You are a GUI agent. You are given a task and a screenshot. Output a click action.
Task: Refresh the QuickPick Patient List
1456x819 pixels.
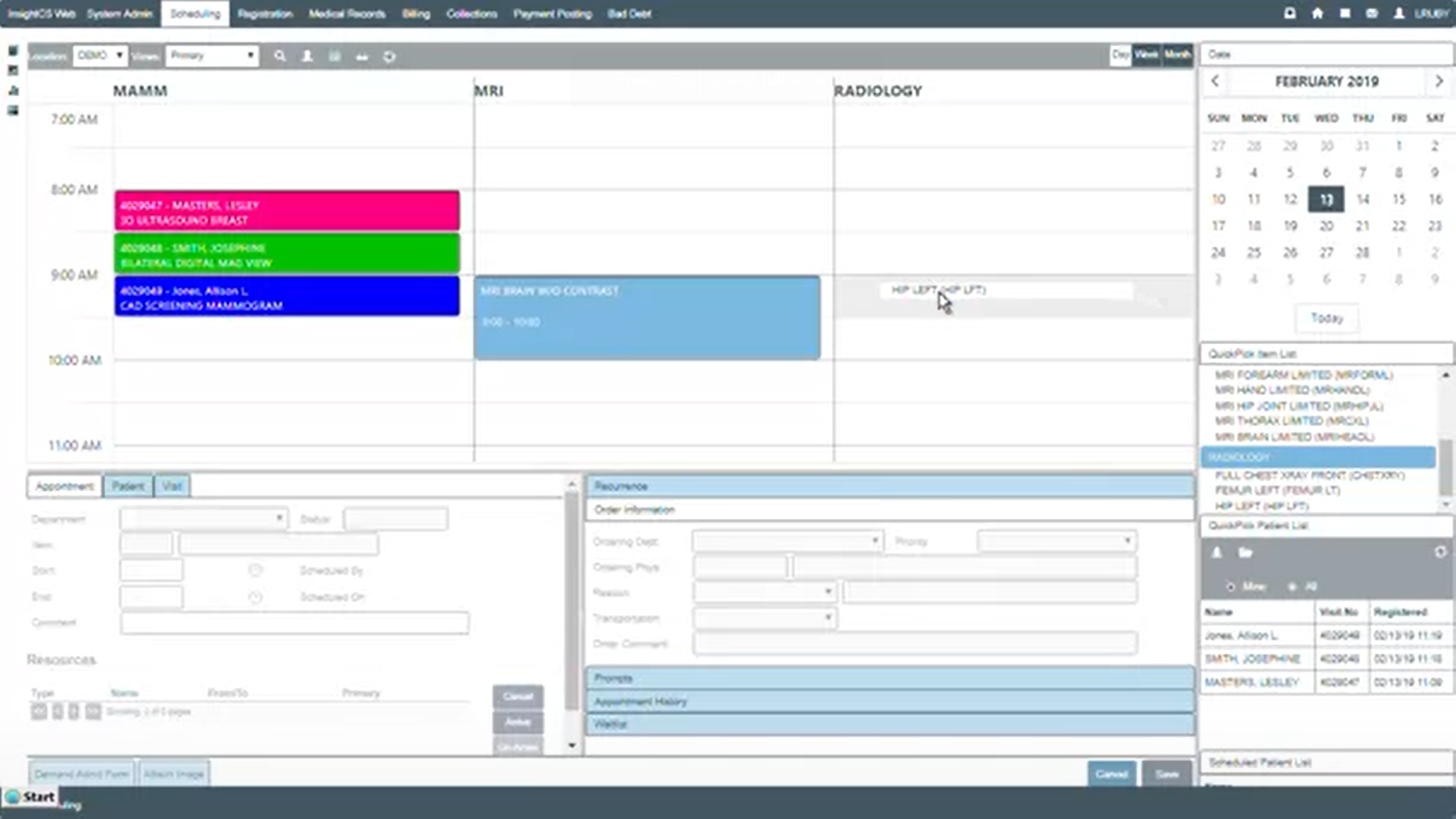click(x=1440, y=552)
